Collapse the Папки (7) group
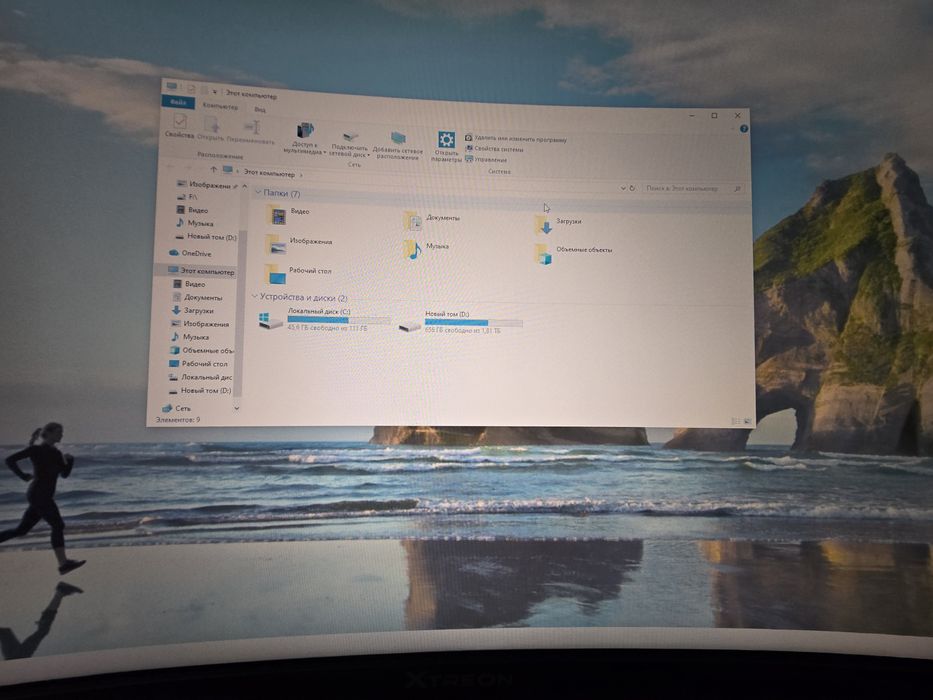This screenshot has height=700, width=933. 258,193
